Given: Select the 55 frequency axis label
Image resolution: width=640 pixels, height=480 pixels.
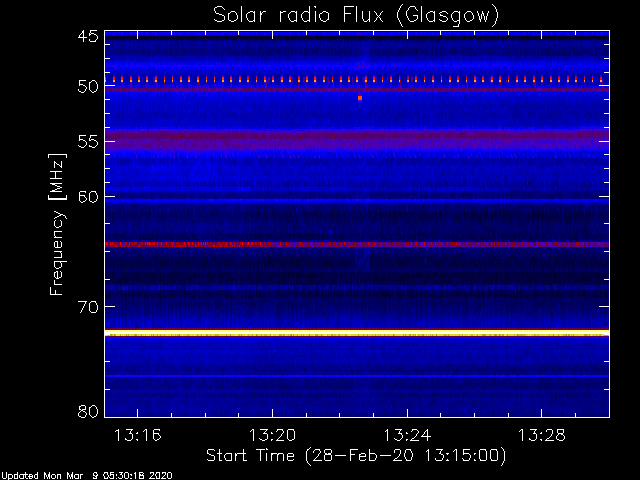Looking at the screenshot, I should (88, 142).
